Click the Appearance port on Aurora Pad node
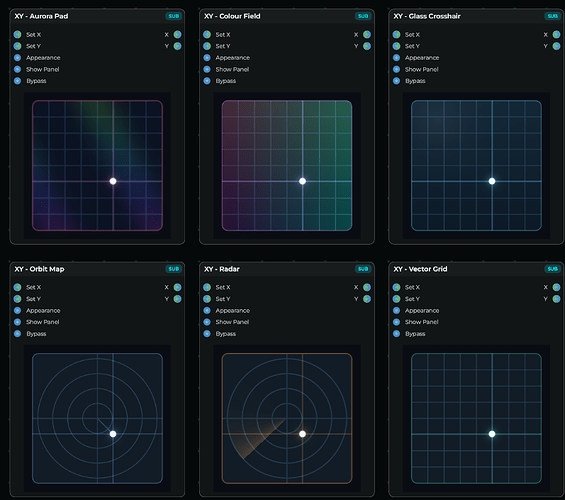 pos(17,58)
